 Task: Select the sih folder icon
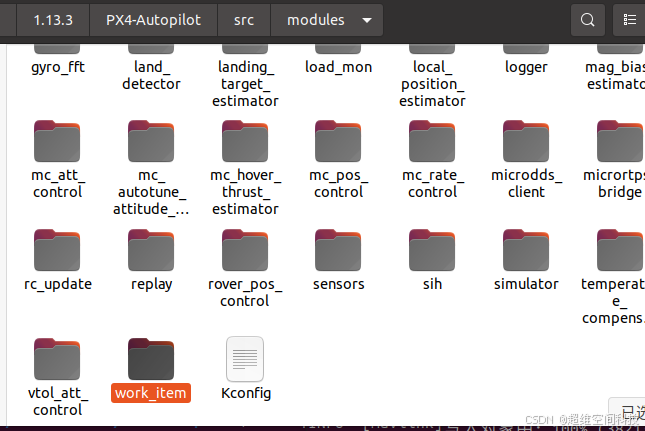[432, 250]
